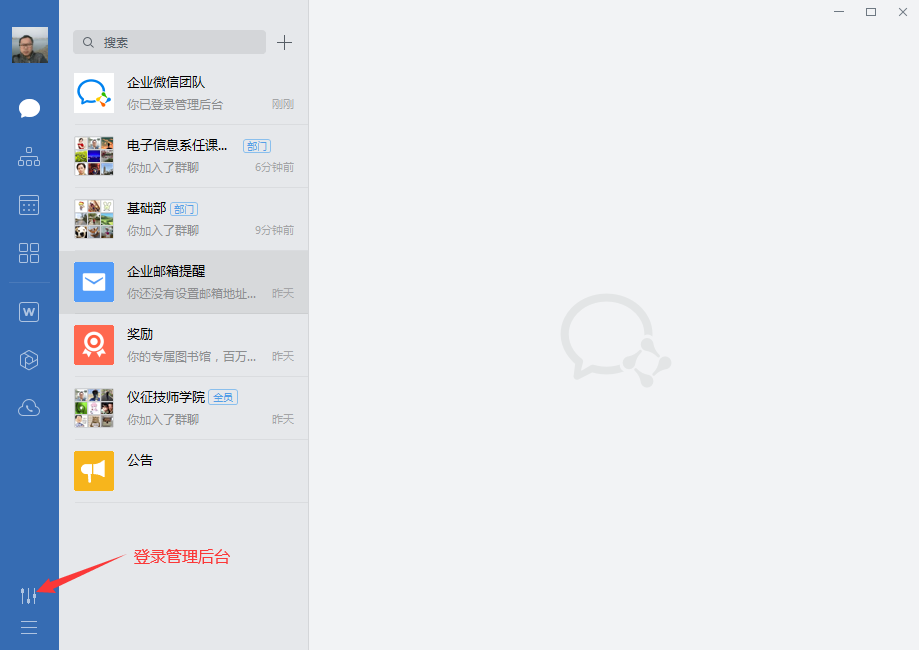Open the Messages chat bubble icon
Viewport: 919px width, 650px height.
(29, 109)
